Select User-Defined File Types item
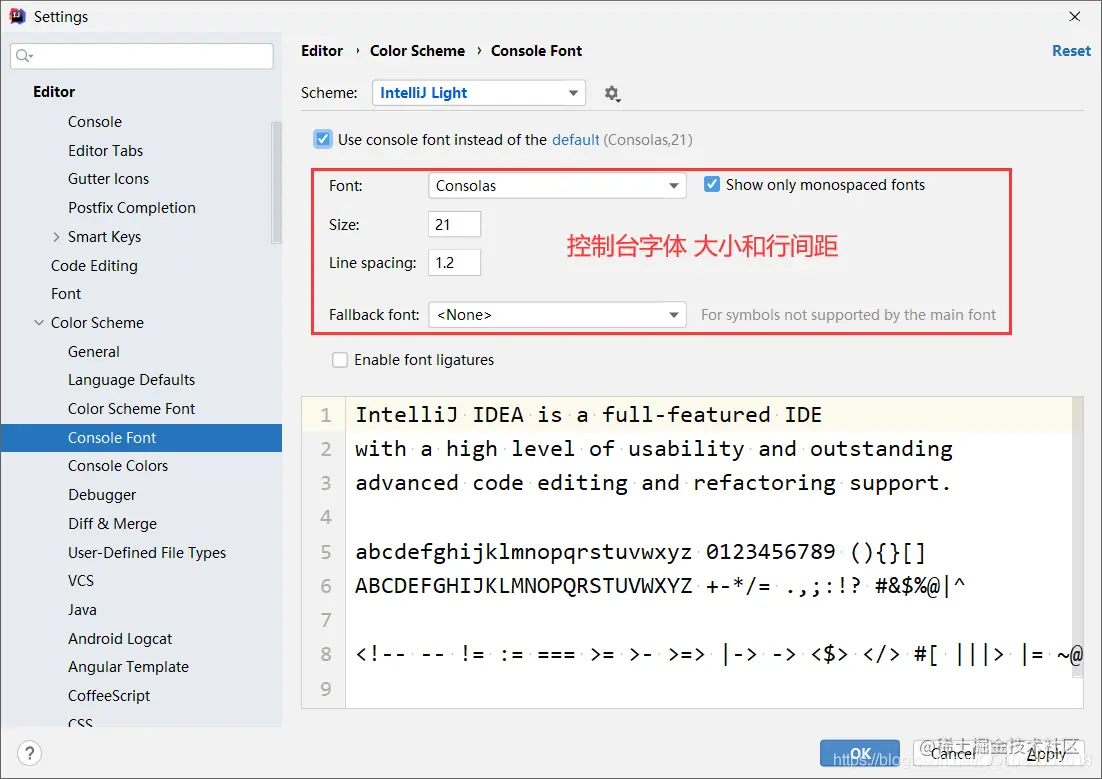The height and width of the screenshot is (779, 1102). 147,553
